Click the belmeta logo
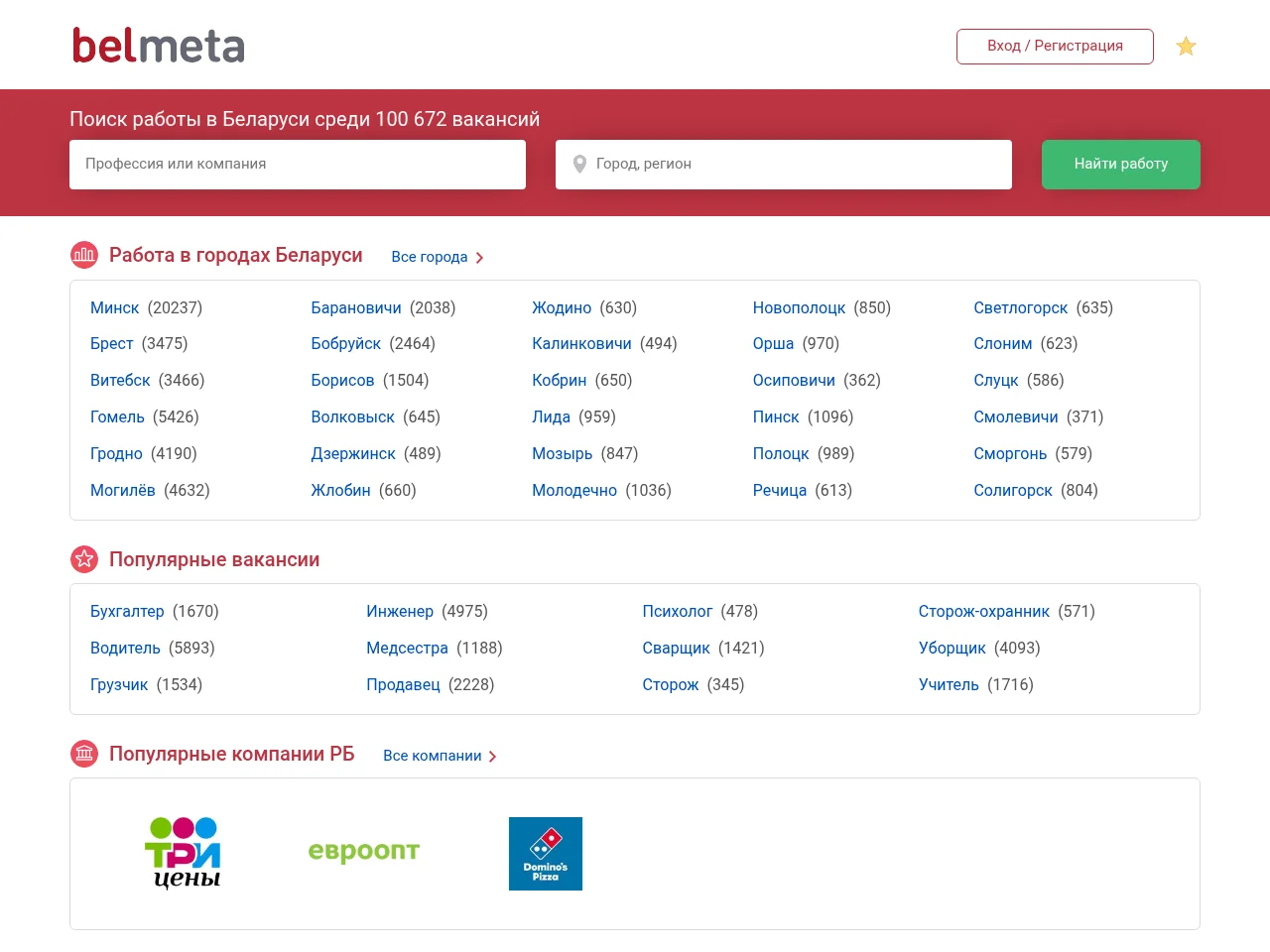This screenshot has height=952, width=1270. click(159, 46)
